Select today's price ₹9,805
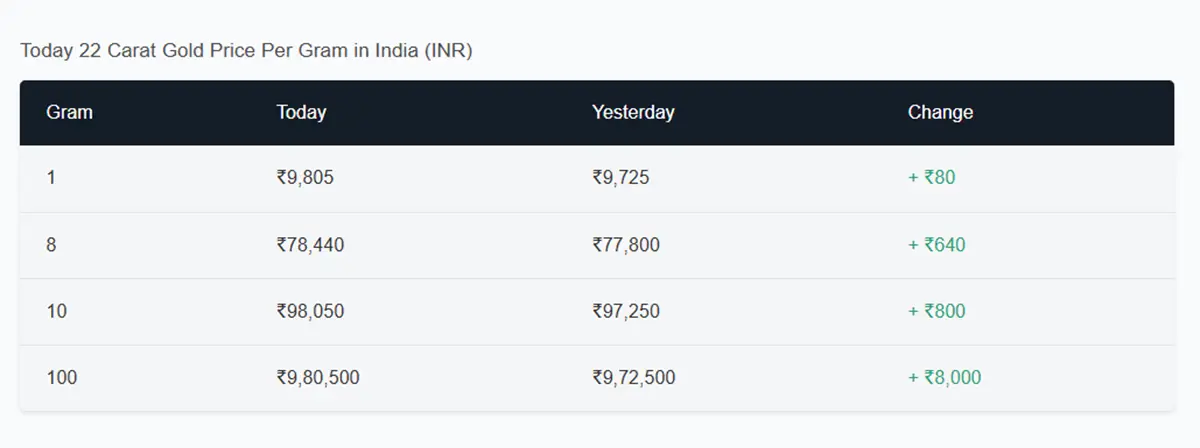The image size is (1200, 448). tap(305, 178)
